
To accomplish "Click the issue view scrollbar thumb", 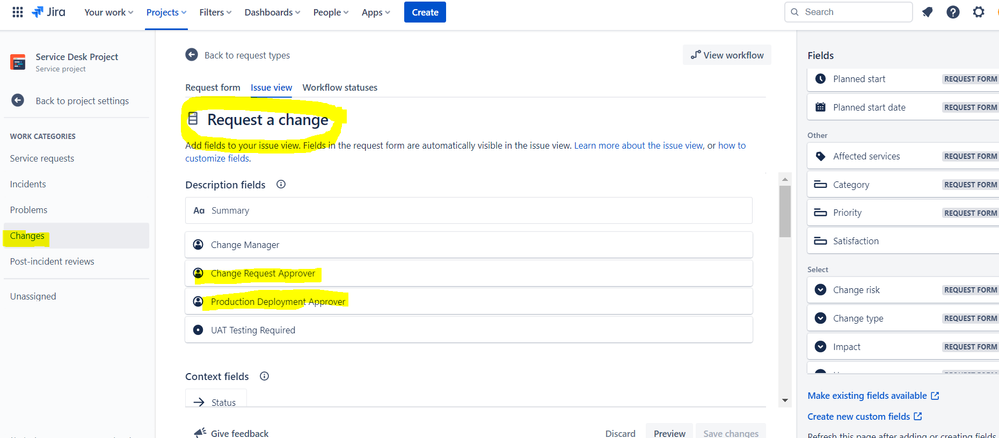I will pos(785,211).
